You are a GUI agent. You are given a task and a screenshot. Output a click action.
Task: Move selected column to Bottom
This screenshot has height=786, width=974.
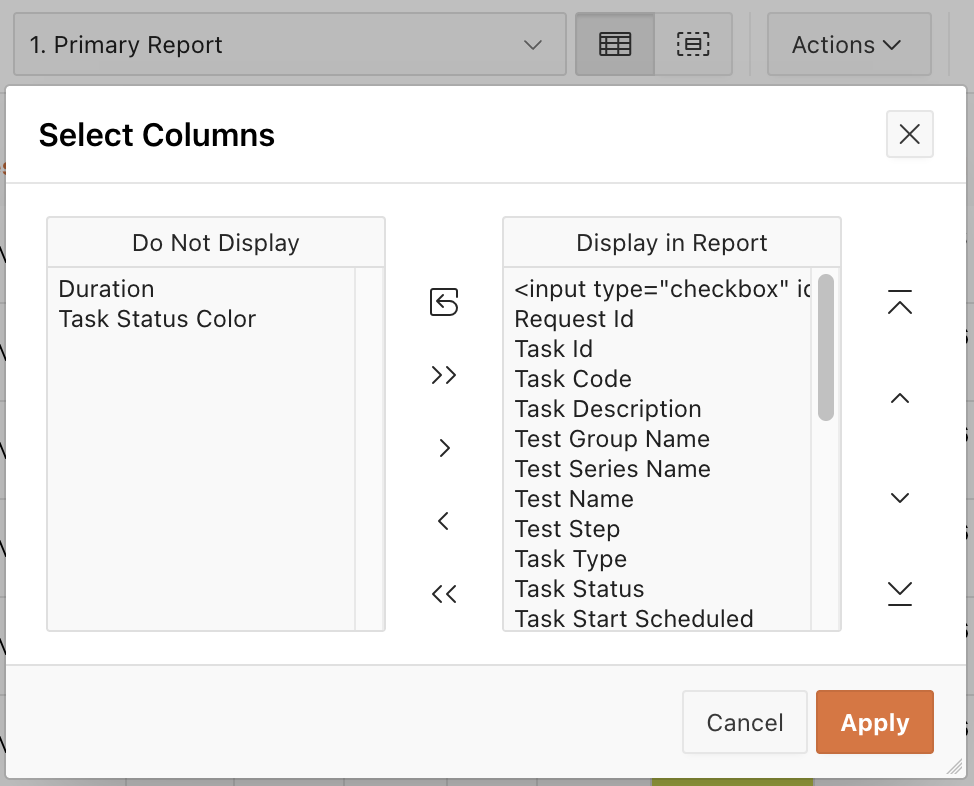click(900, 594)
